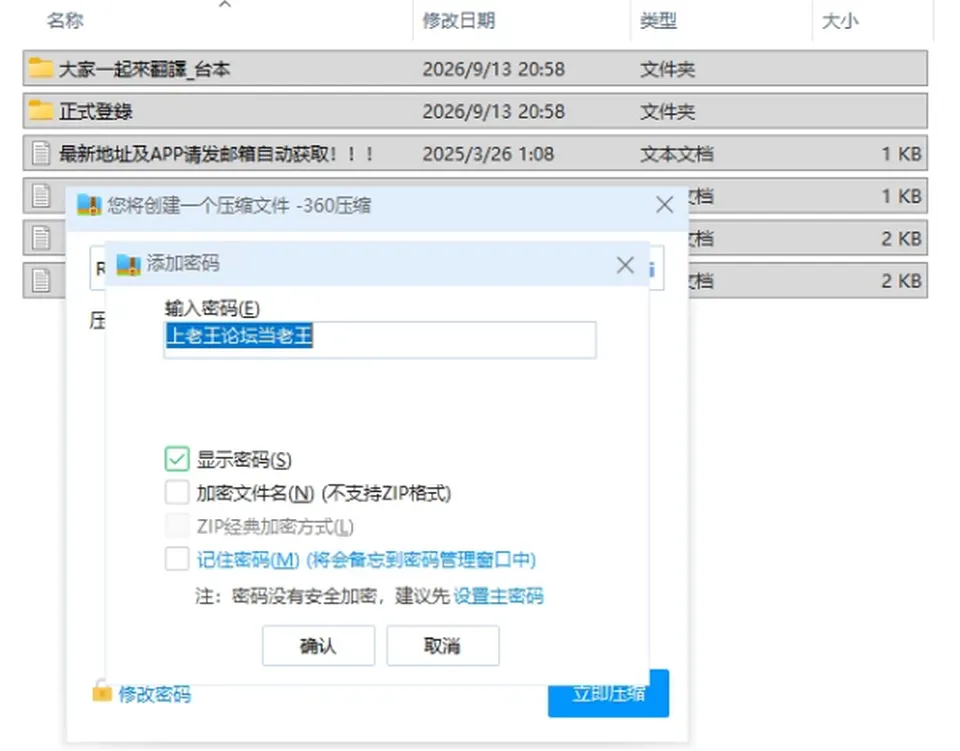Click the folder icon of 大家一起來翻譯_台本

pyautogui.click(x=40, y=68)
